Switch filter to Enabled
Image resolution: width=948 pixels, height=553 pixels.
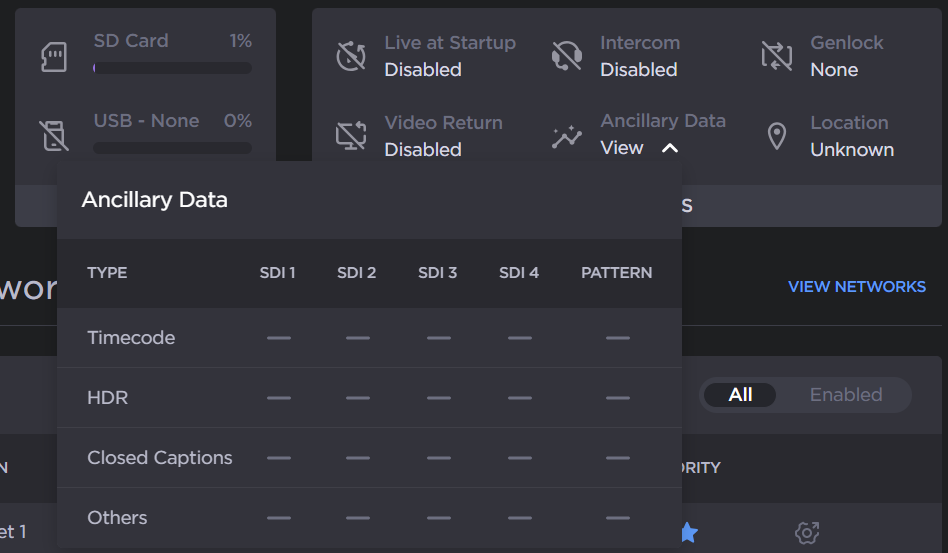(x=846, y=395)
